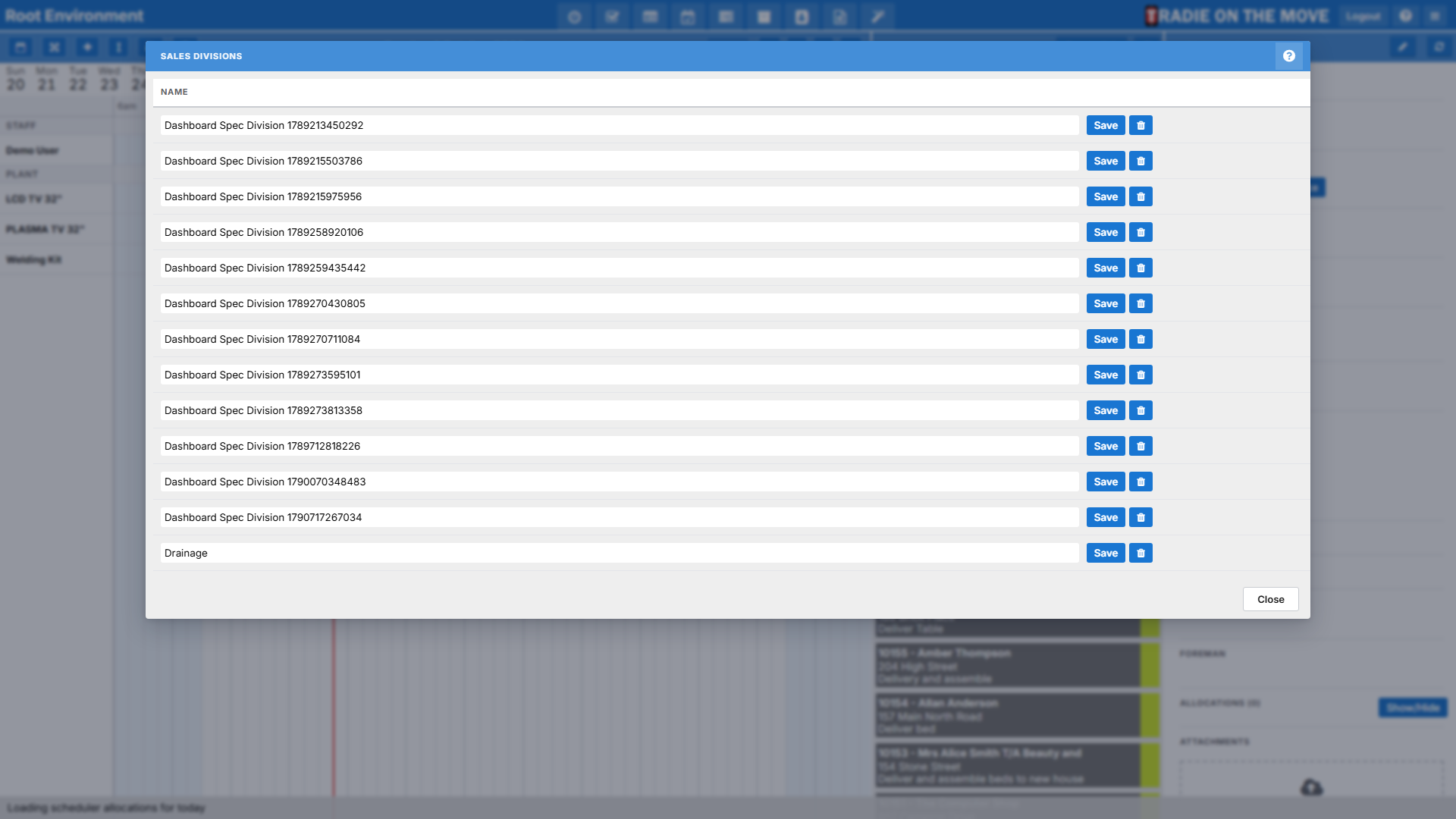Edit name field of Division 1790070348483
Viewport: 1456px width, 819px height.
pos(620,482)
